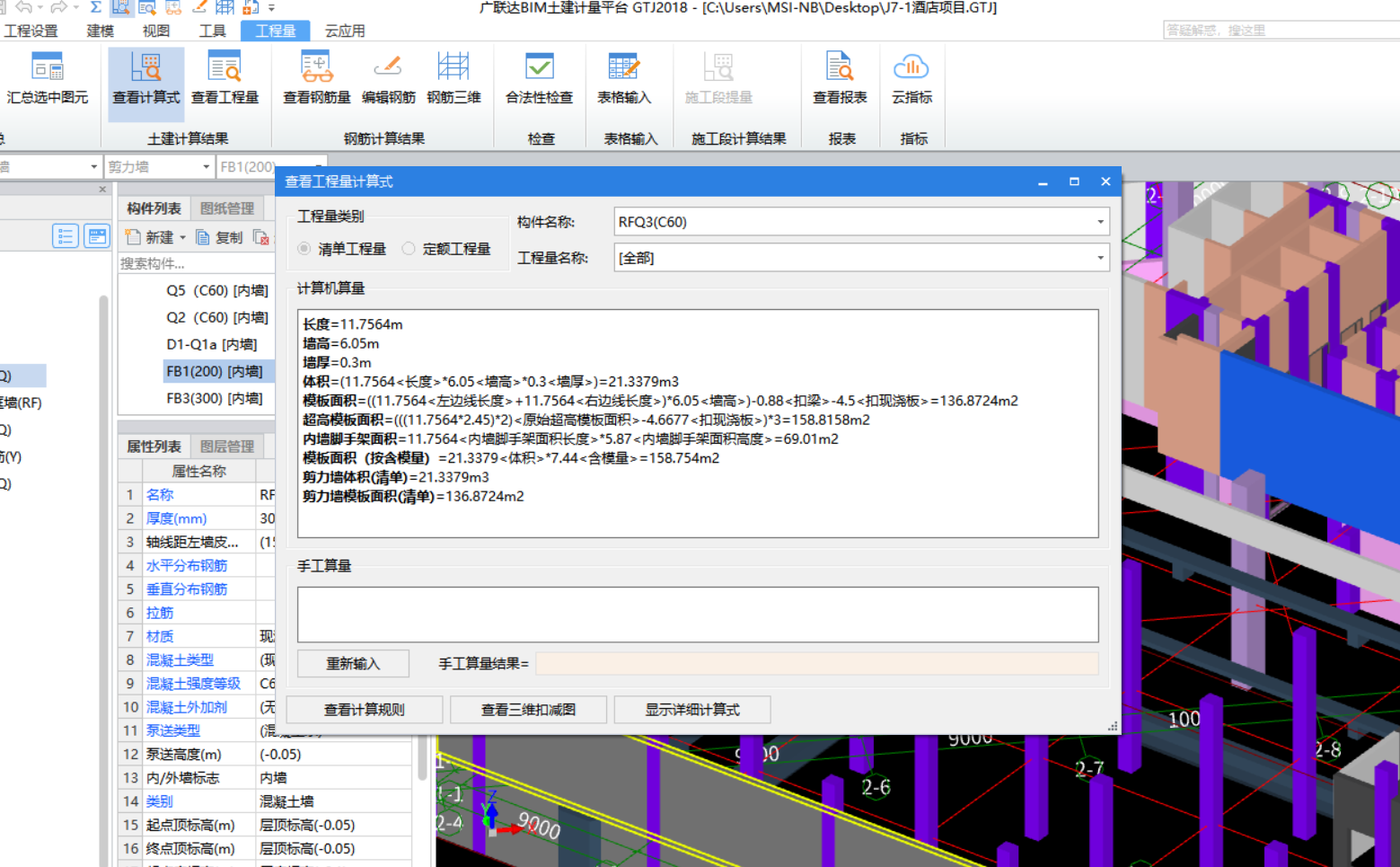1400x867 pixels.
Task: Expand the 剪力墙 type dropdown
Action: (x=206, y=167)
